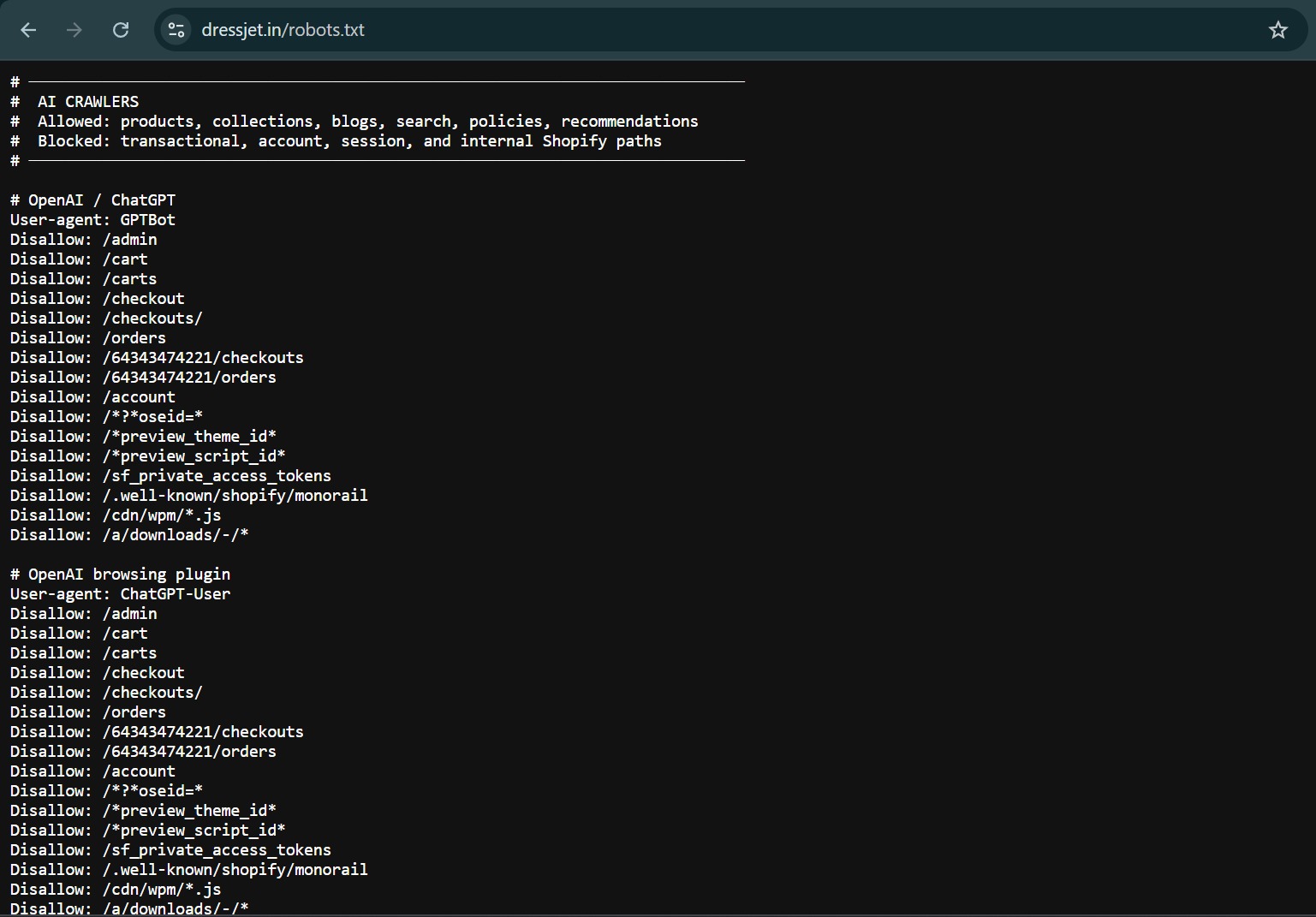1316x917 pixels.
Task: Click 'Disallow: /cart' in the GPTBot block
Action: coord(79,259)
